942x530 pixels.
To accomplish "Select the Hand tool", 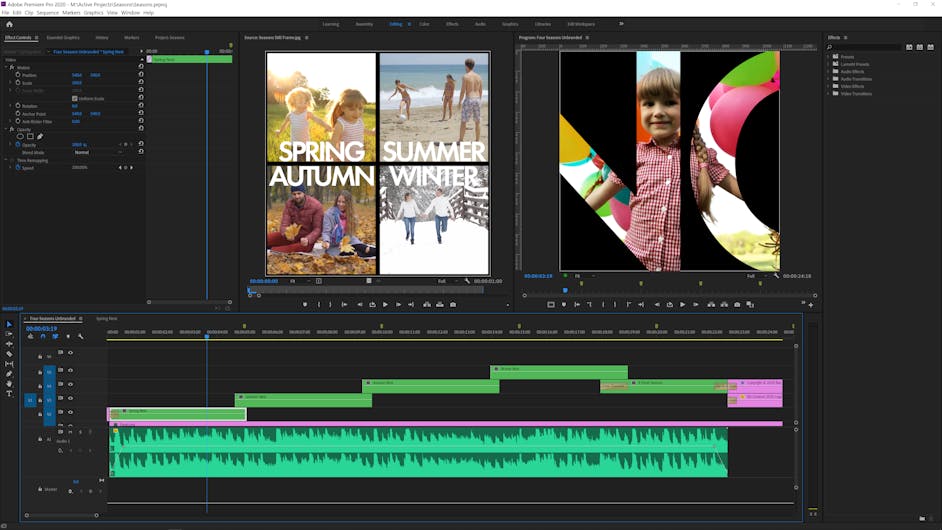I will (9, 384).
